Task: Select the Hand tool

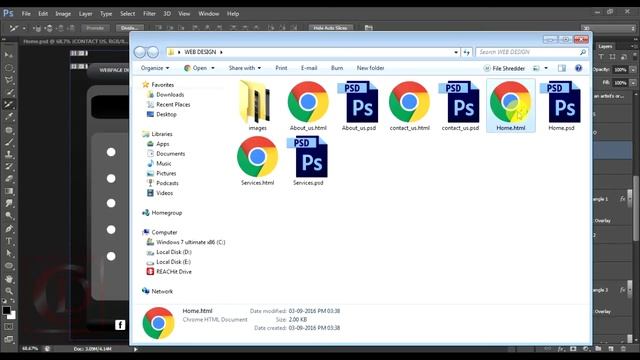Action: tap(9, 279)
